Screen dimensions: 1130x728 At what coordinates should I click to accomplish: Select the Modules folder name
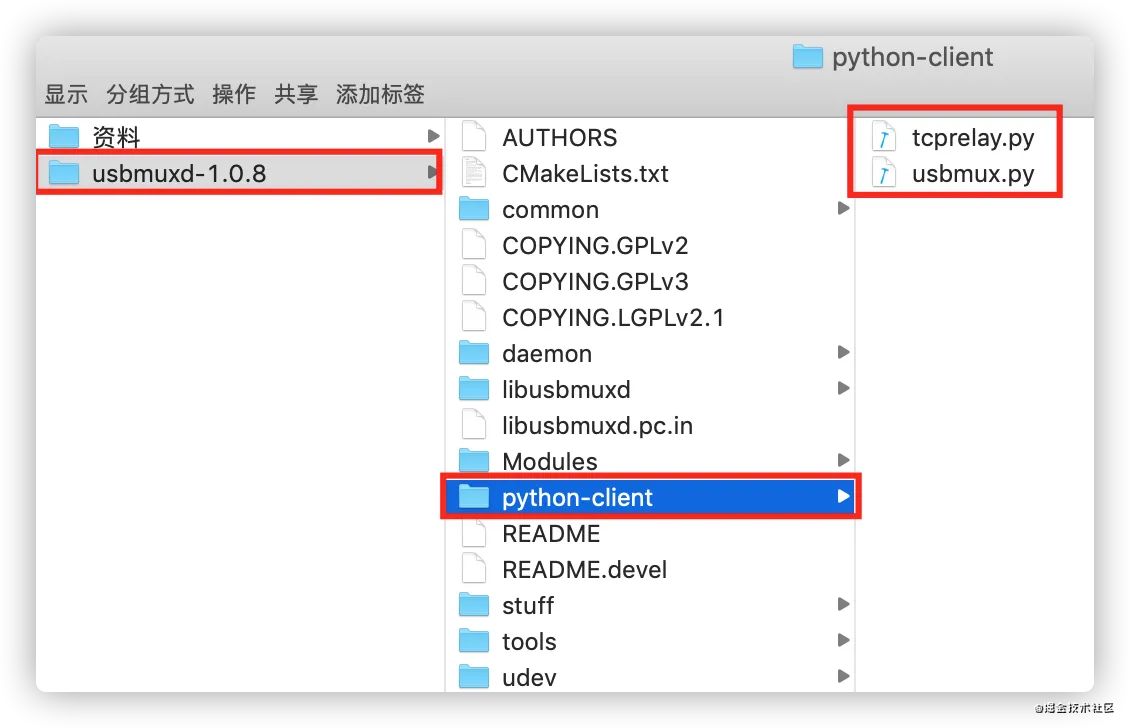point(550,461)
